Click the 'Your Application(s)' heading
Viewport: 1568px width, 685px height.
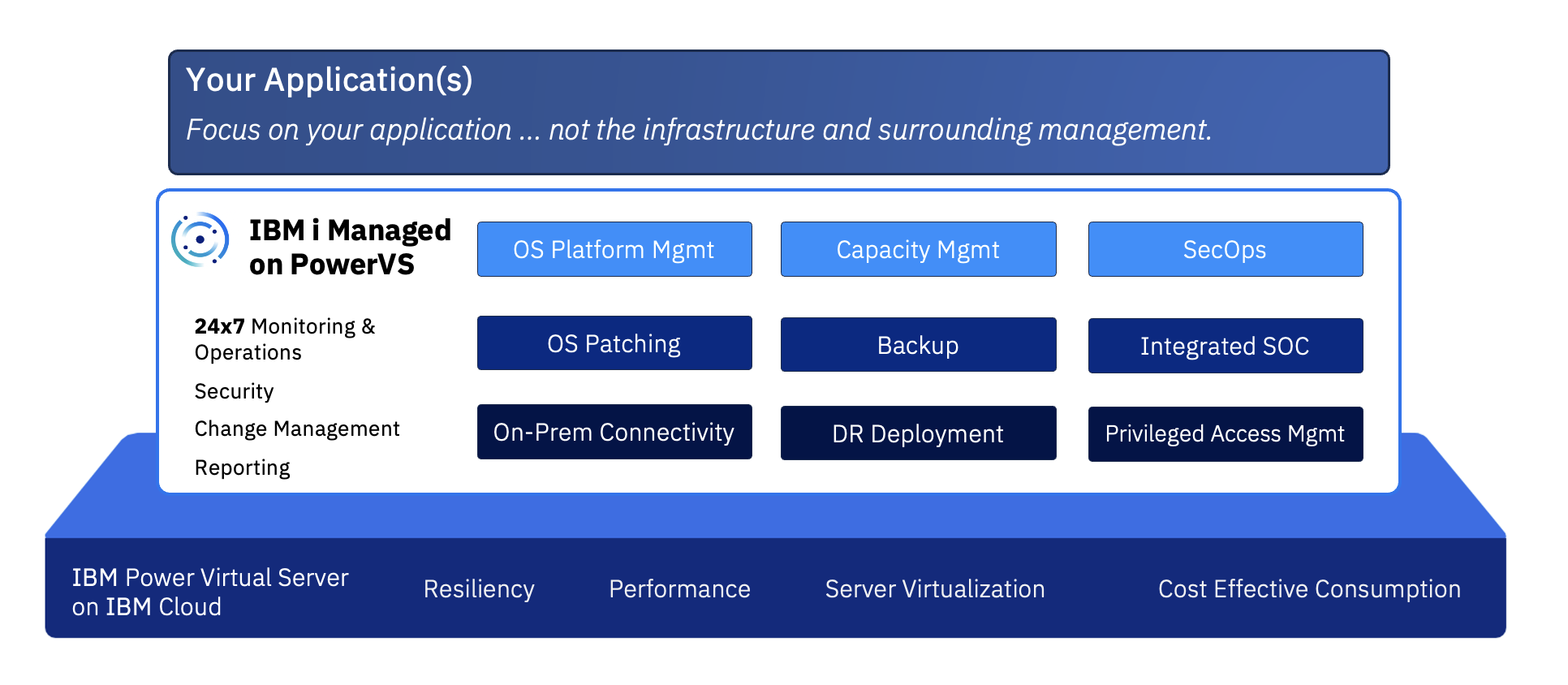click(x=329, y=80)
